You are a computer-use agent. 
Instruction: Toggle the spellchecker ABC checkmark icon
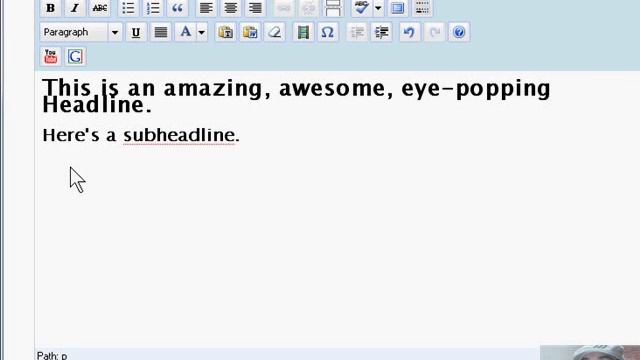point(362,8)
